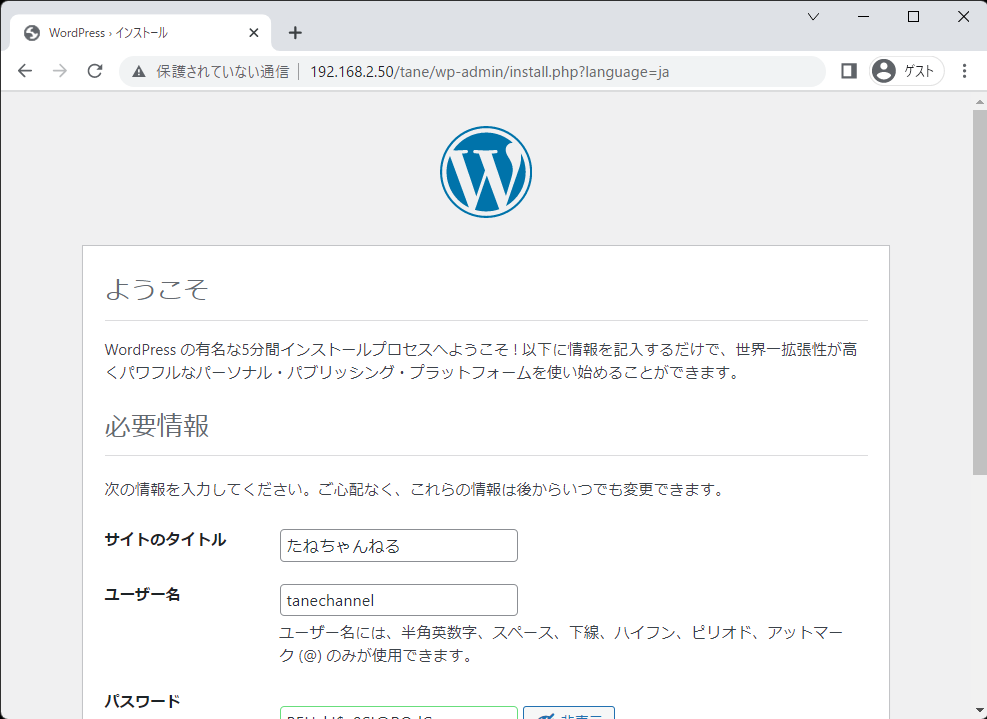Click the password field

(x=398, y=713)
